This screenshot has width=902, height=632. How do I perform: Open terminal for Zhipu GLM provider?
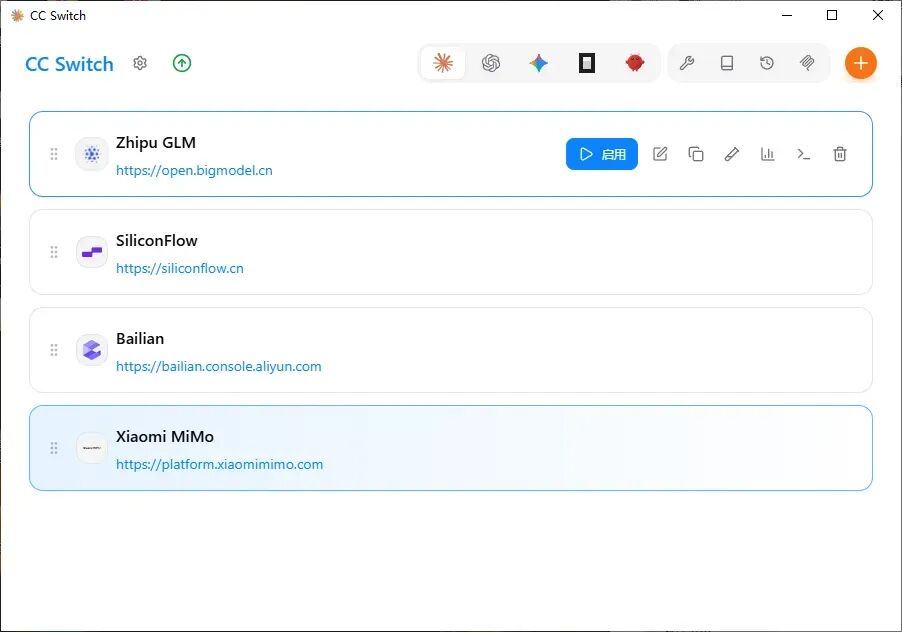804,154
